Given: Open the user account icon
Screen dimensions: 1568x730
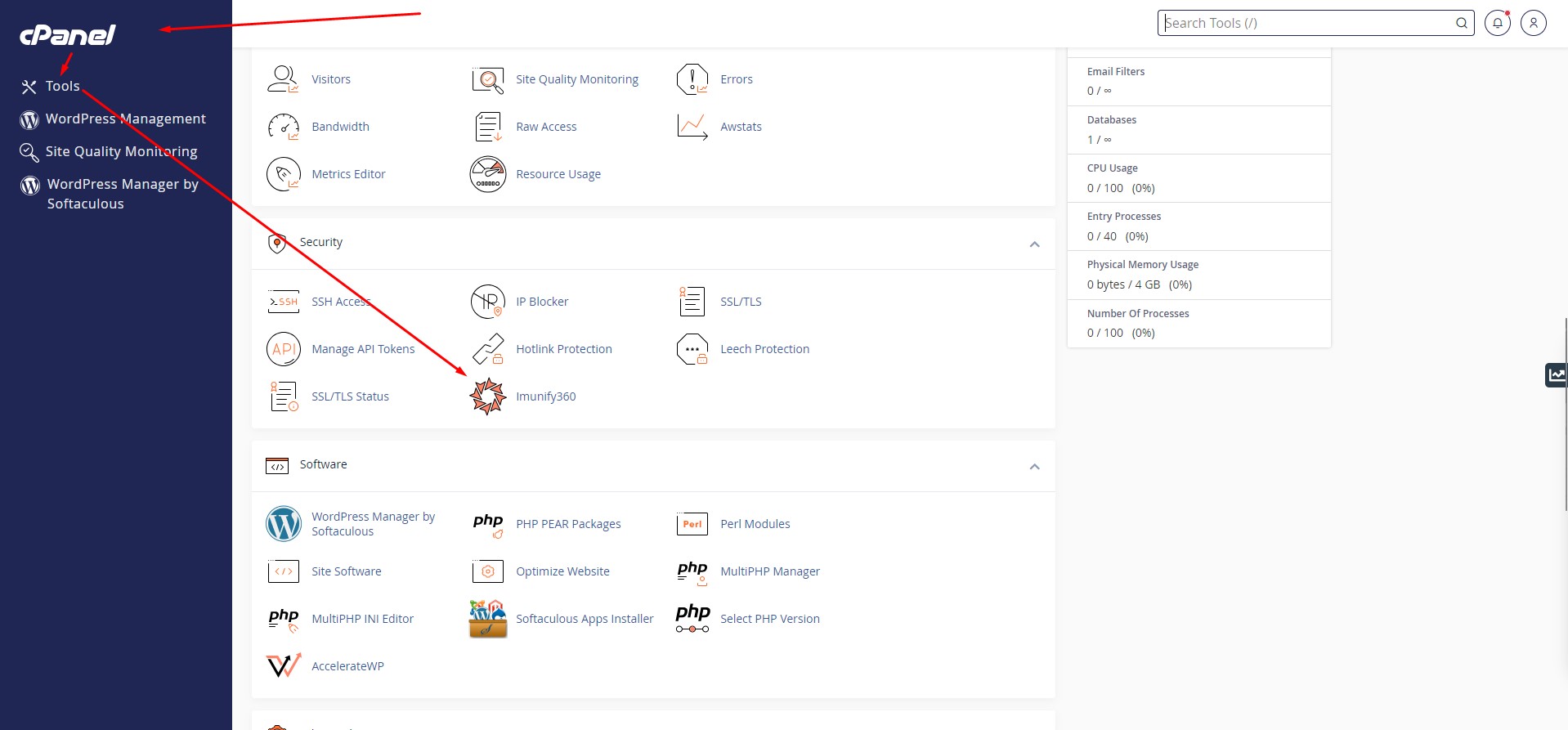Looking at the screenshot, I should [1533, 23].
